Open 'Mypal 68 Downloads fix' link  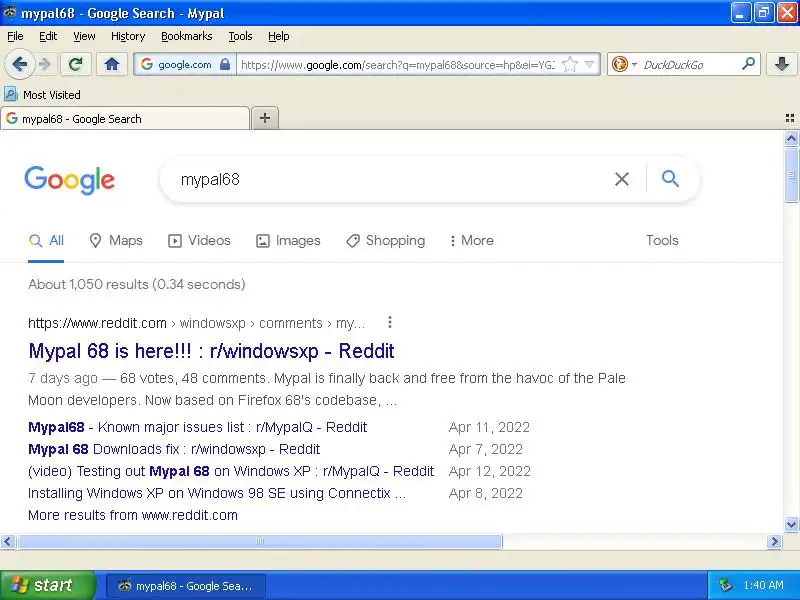pyautogui.click(x=174, y=449)
